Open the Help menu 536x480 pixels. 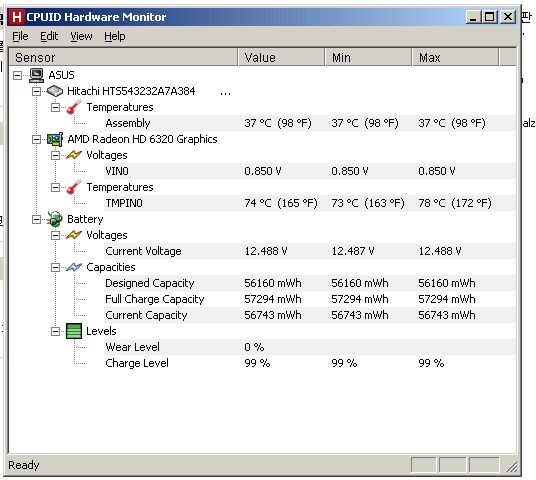pyautogui.click(x=115, y=36)
